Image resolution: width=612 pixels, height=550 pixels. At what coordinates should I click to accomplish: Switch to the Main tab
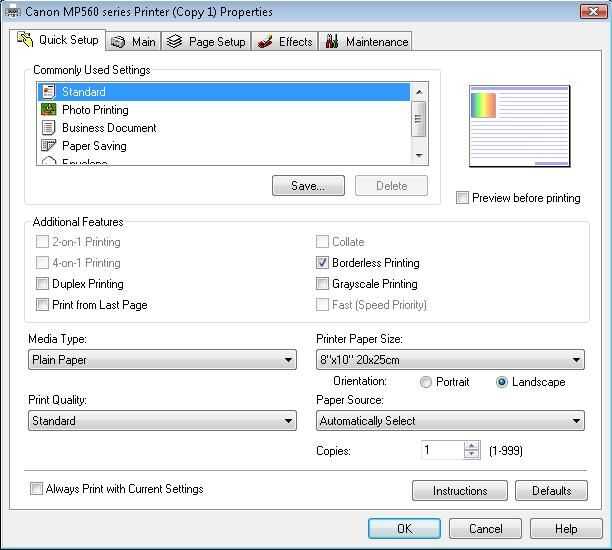133,41
